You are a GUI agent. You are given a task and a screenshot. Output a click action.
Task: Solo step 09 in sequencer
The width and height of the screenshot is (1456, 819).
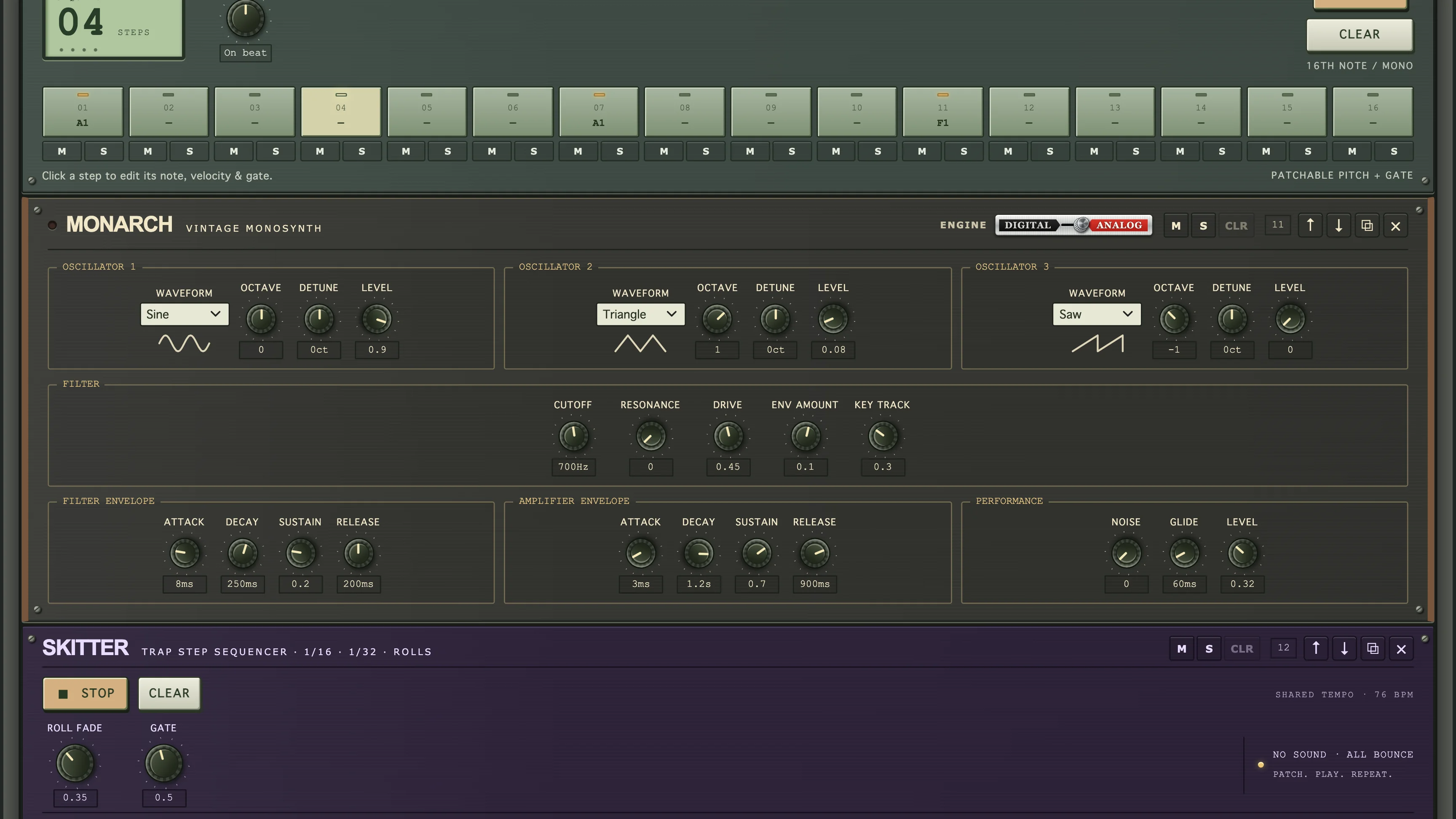[791, 151]
